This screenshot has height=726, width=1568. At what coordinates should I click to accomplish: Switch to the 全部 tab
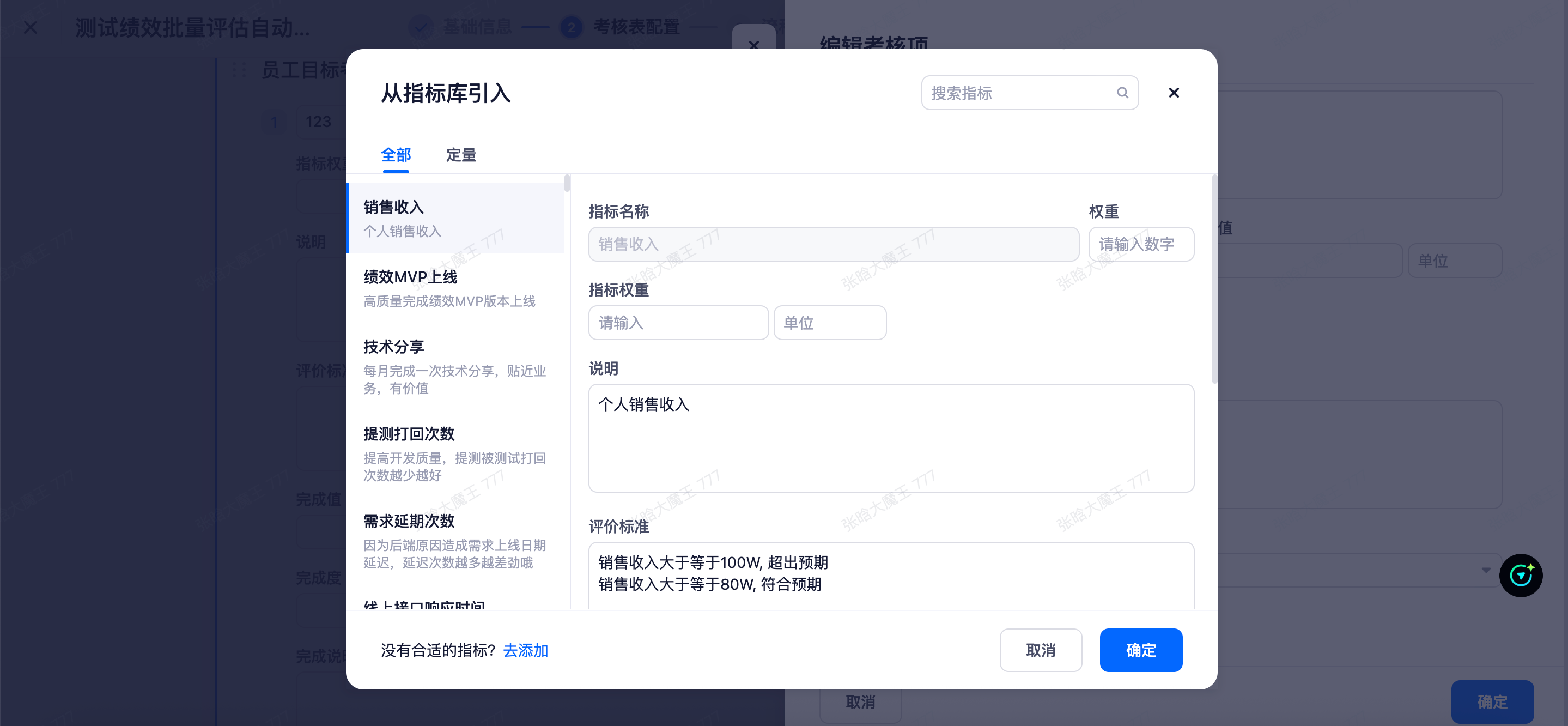pyautogui.click(x=396, y=155)
